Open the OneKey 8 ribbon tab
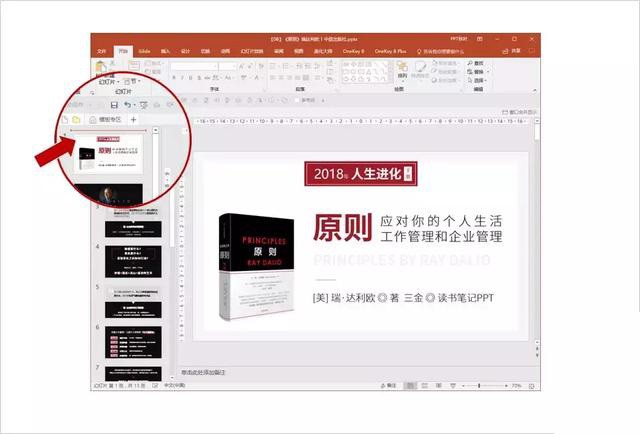The image size is (640, 434). [353, 51]
